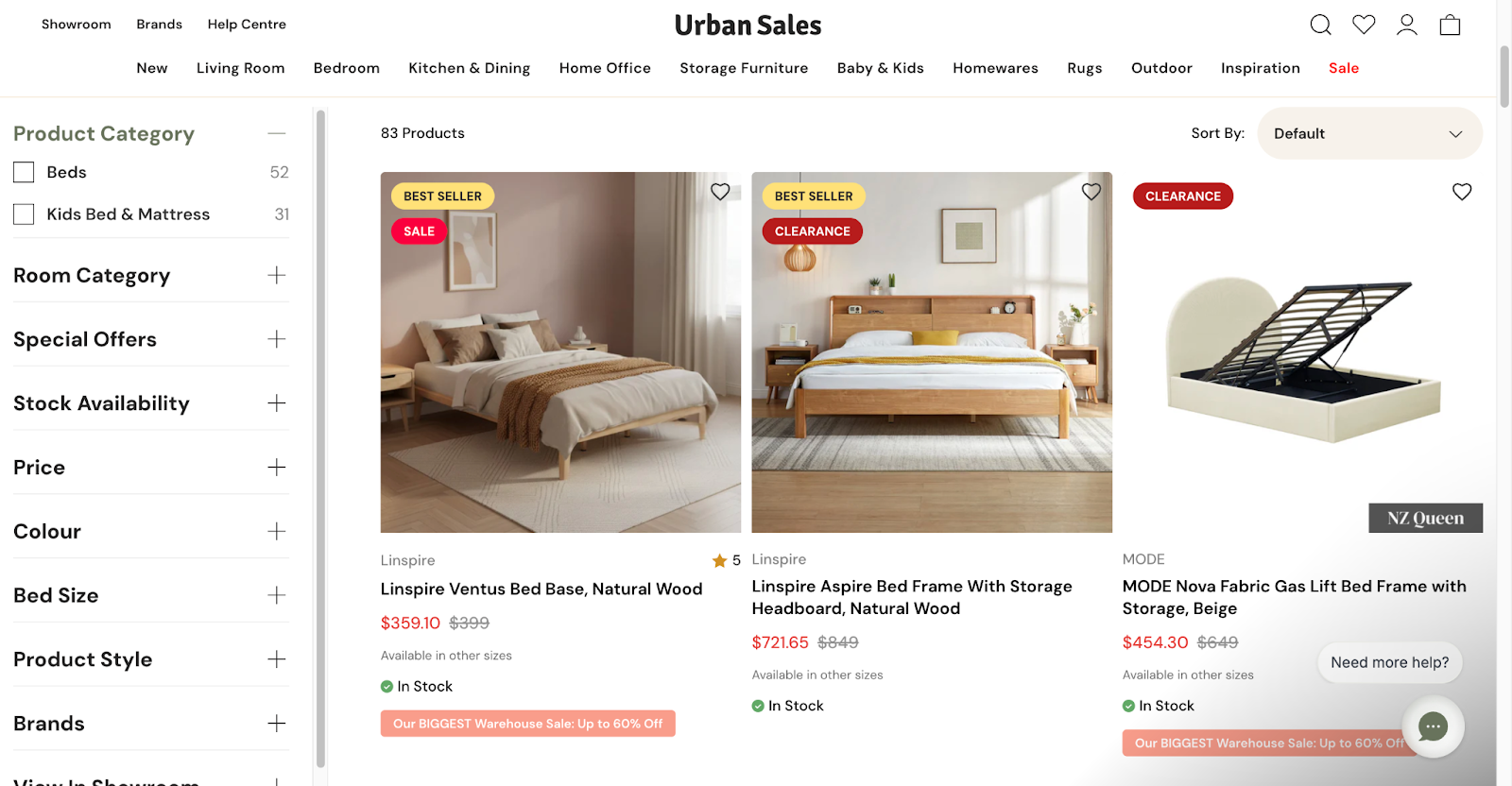Favorite the Linspire Ventus Bed Base with heart icon
Viewport: 1512px width, 786px height.
(720, 191)
